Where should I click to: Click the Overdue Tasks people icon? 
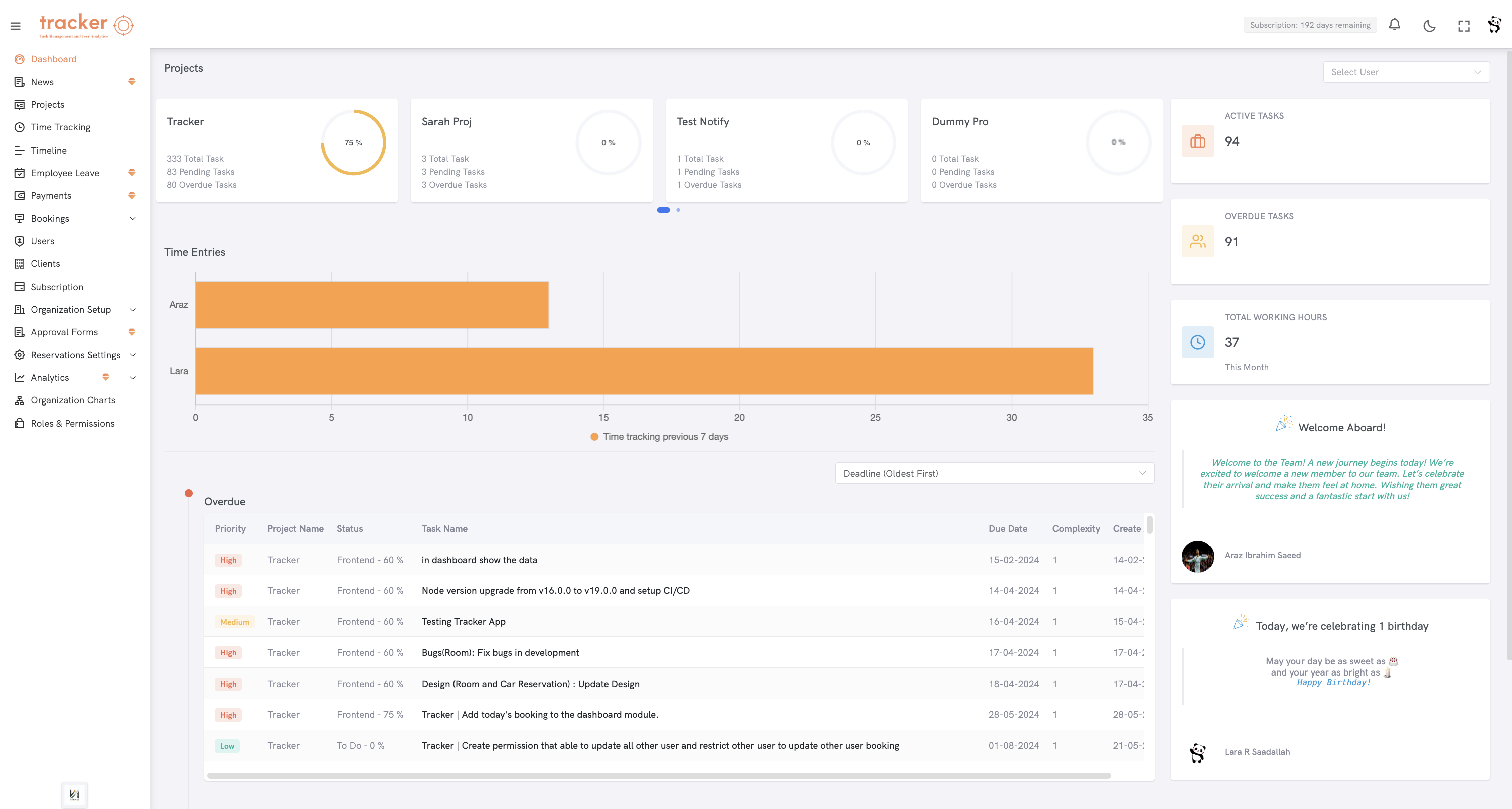click(1197, 242)
